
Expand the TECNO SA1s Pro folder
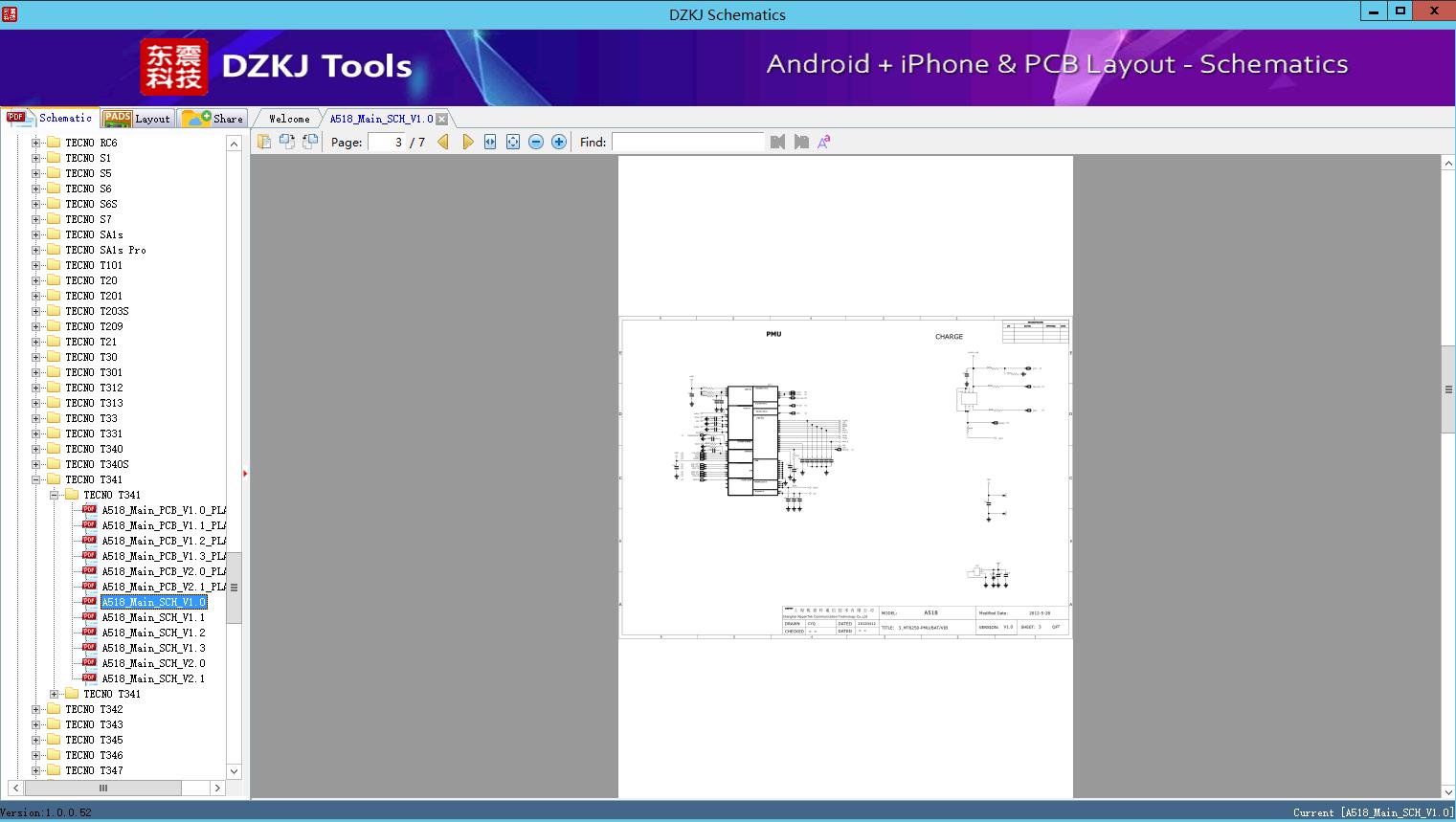(x=36, y=250)
